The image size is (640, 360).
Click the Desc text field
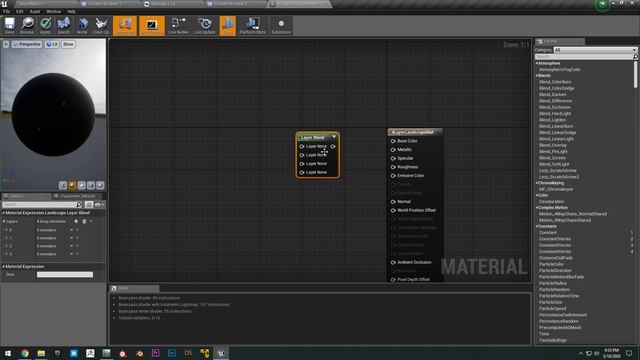[65, 275]
